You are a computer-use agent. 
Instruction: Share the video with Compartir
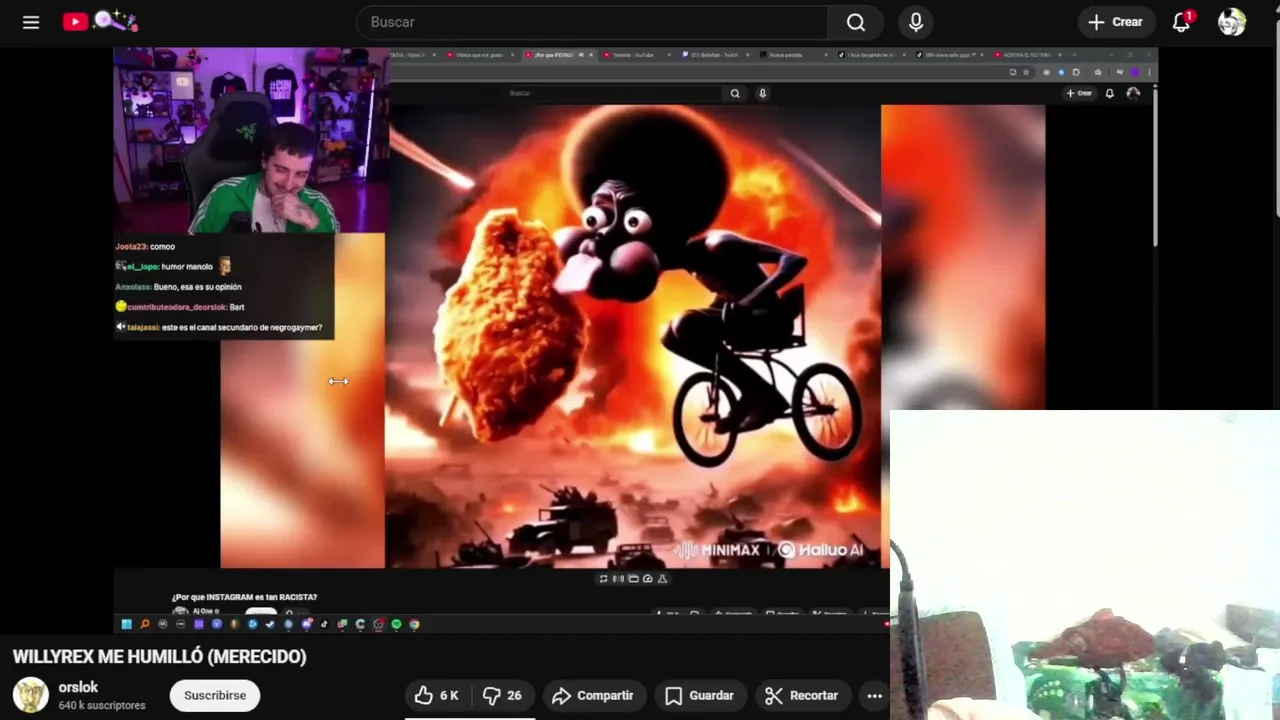(593, 695)
